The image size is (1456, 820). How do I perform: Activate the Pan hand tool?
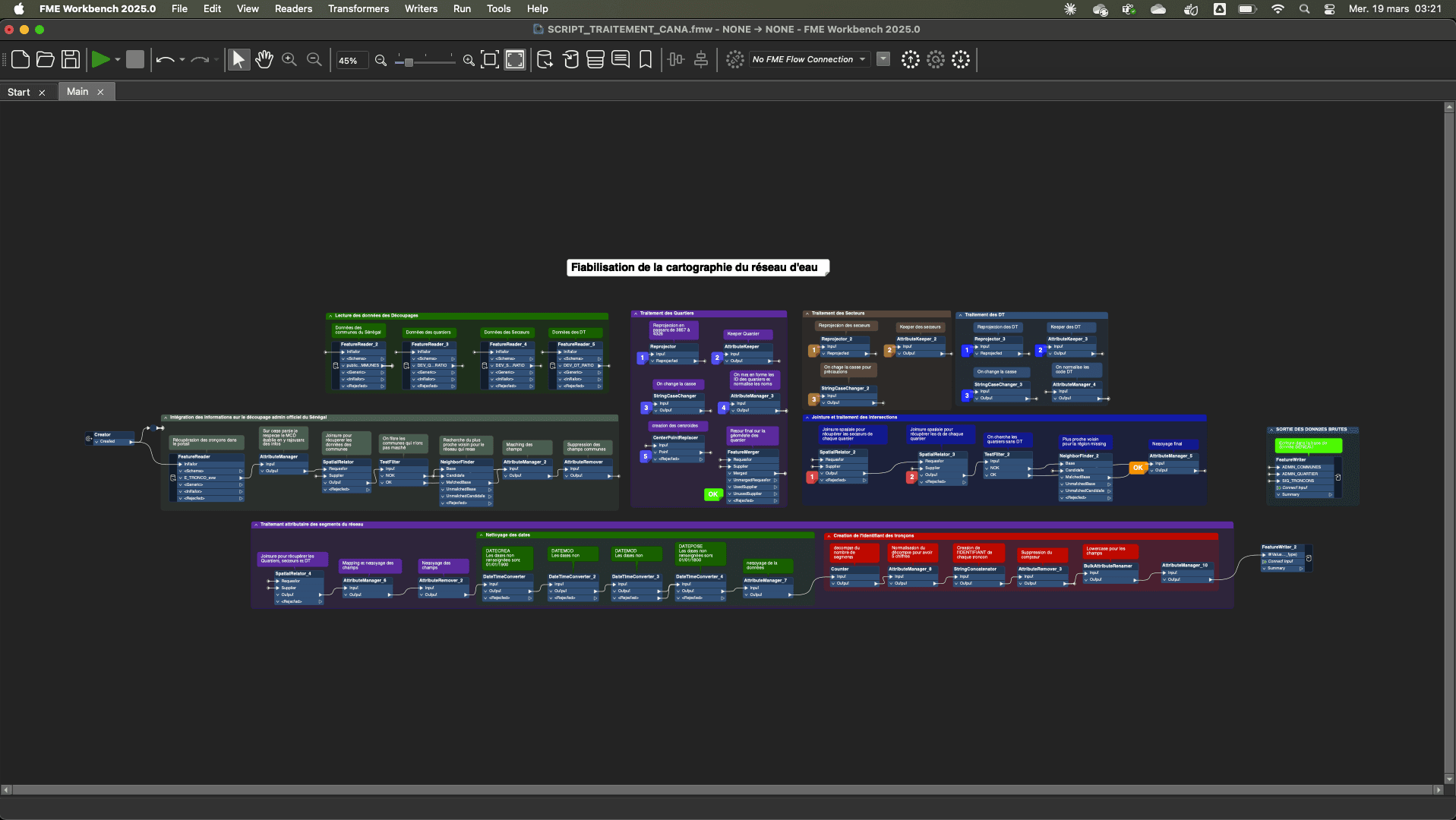(264, 59)
